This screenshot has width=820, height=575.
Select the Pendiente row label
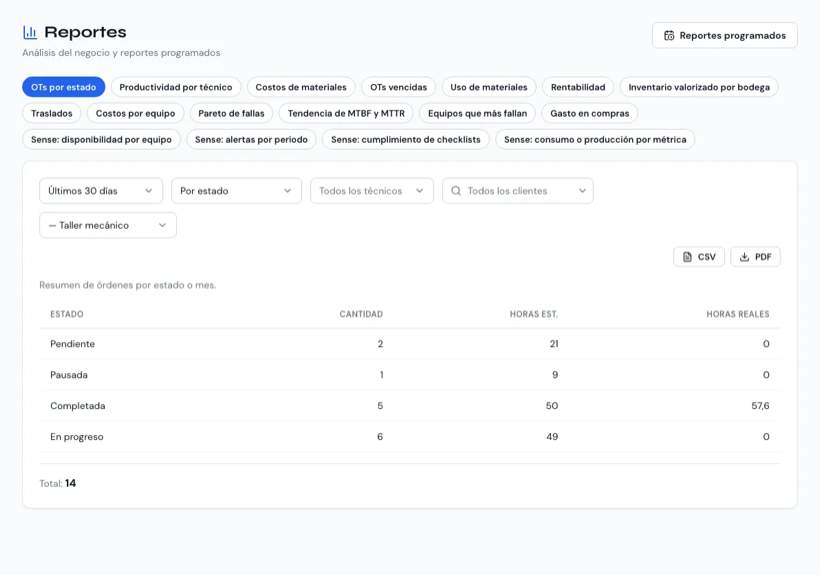coord(73,344)
